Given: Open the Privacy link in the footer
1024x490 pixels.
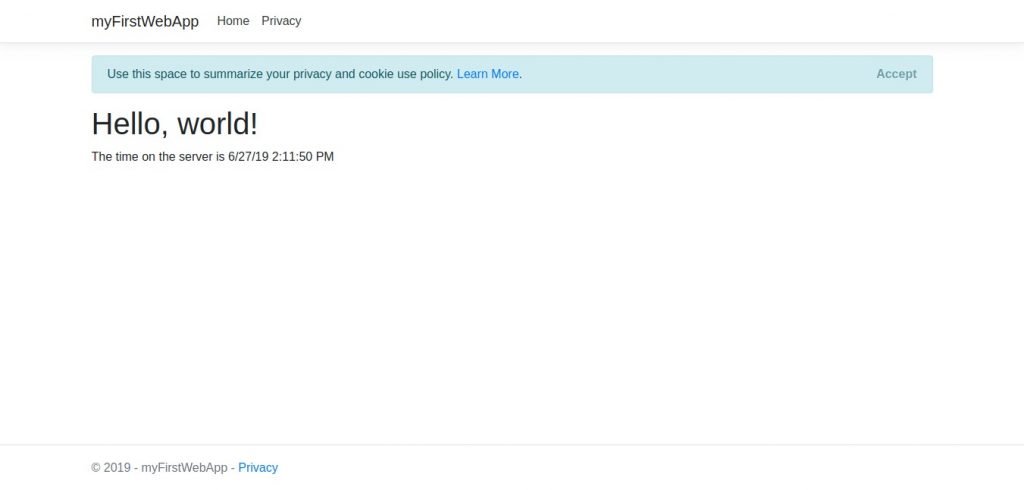Looking at the screenshot, I should tap(258, 467).
